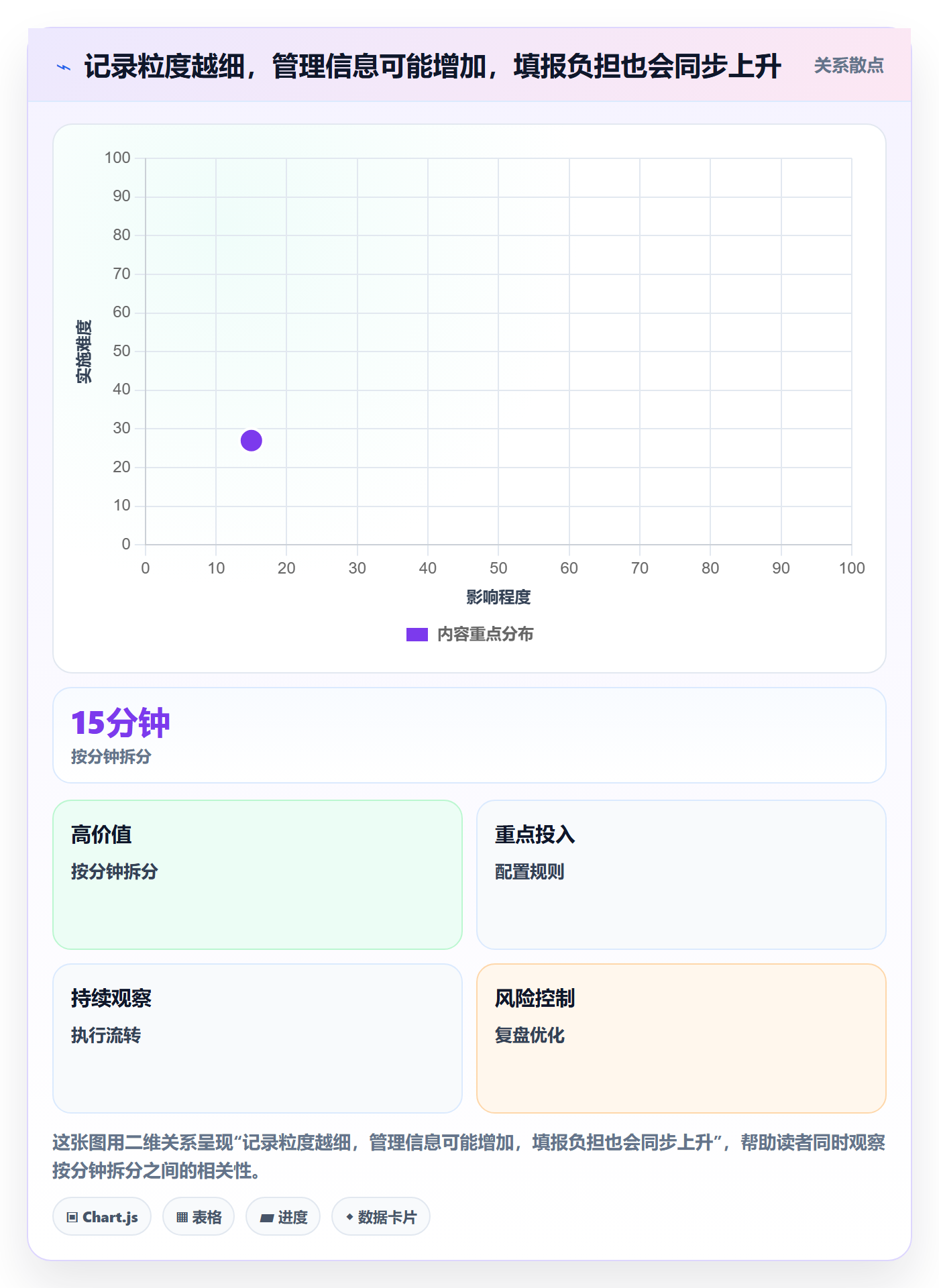939x1288 pixels.
Task: Click the 100 tick label on the y-axis
Action: pos(117,158)
